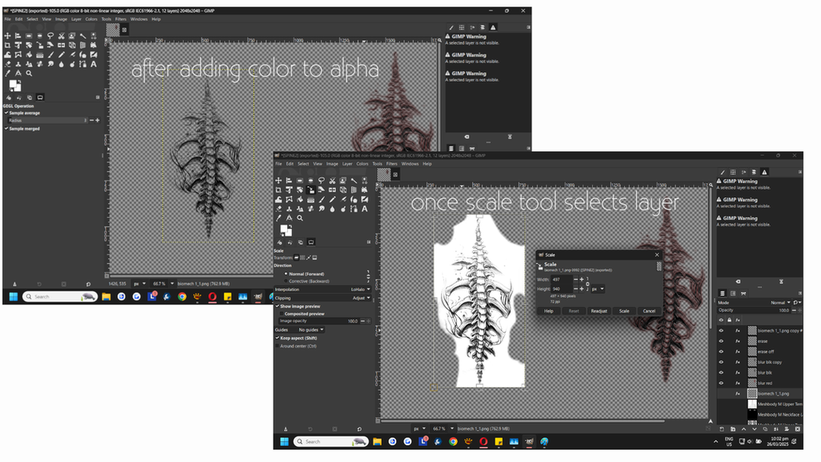Raise layer with up arrow in layers footer

(x=744, y=429)
